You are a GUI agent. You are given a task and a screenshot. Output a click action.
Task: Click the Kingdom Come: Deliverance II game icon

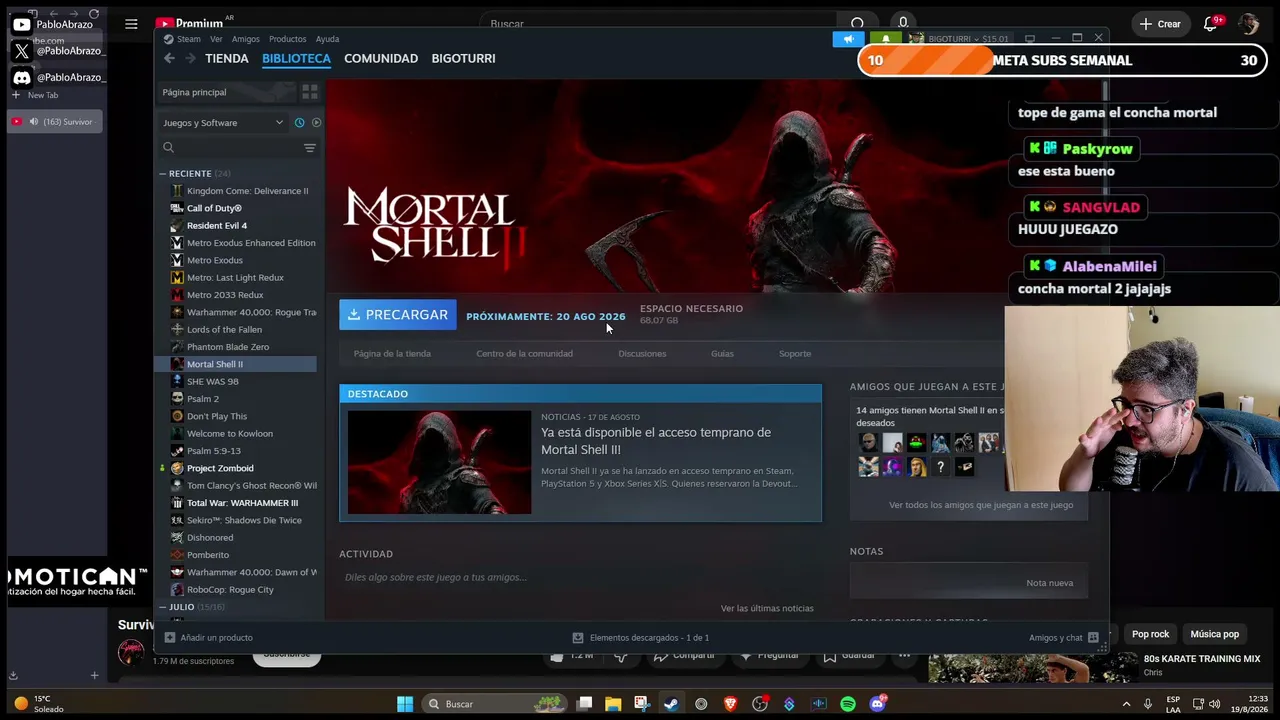click(177, 191)
